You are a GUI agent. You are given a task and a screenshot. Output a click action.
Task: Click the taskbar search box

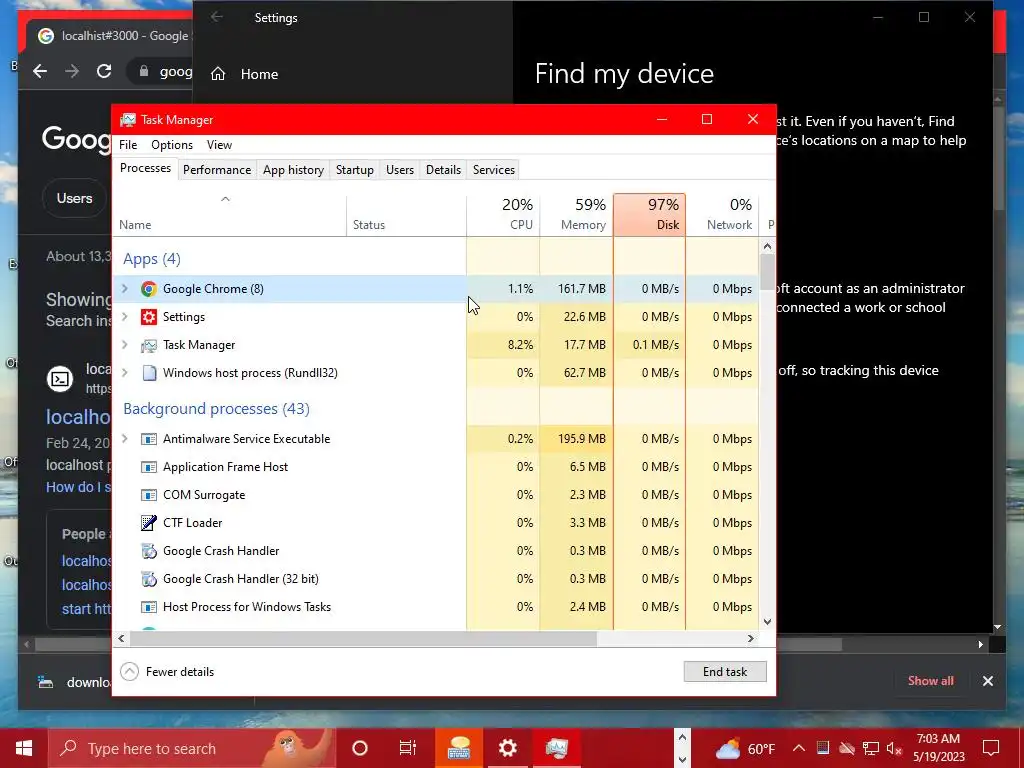pyautogui.click(x=193, y=748)
